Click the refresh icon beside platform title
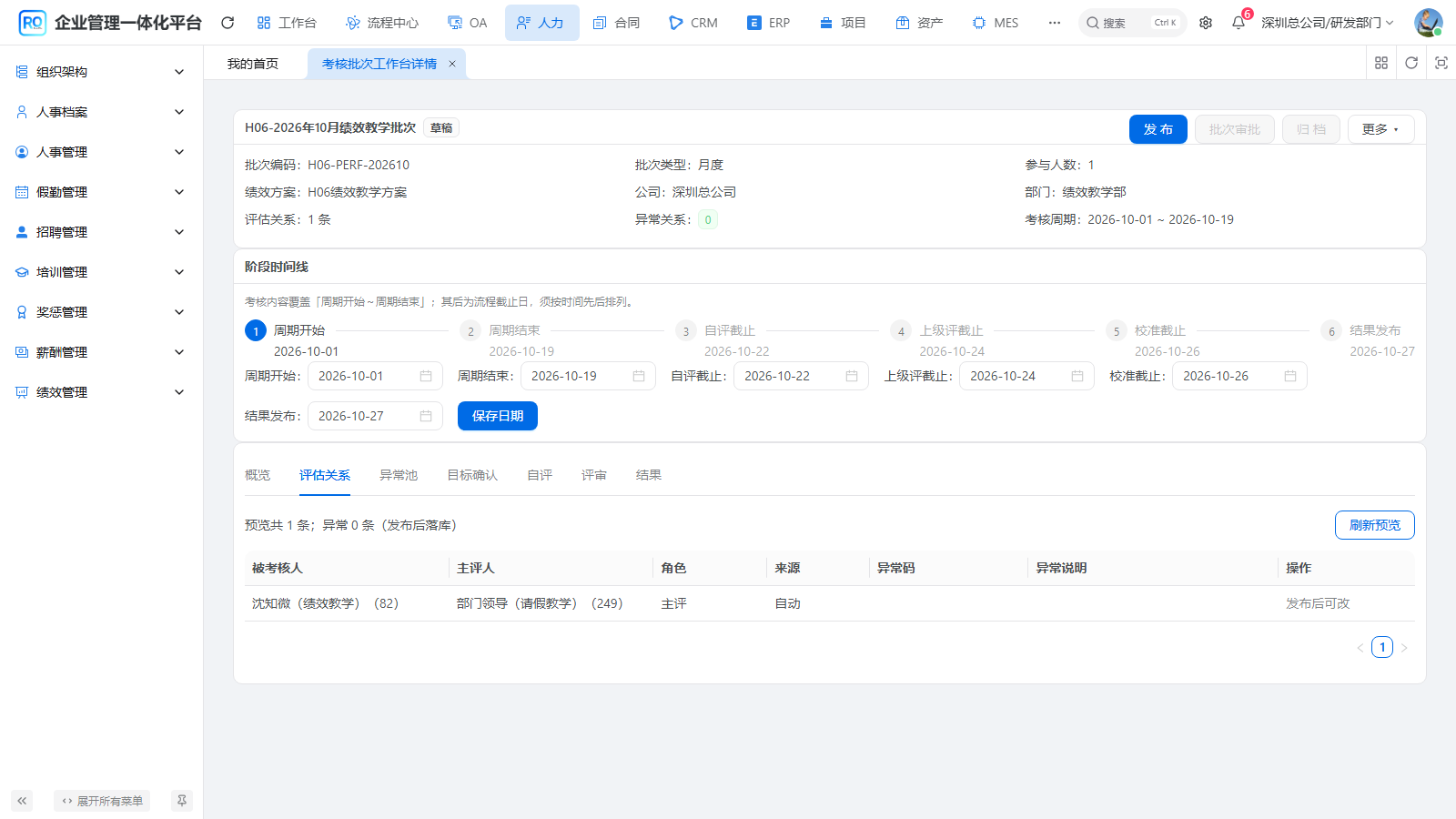The image size is (1456, 819). (227, 23)
